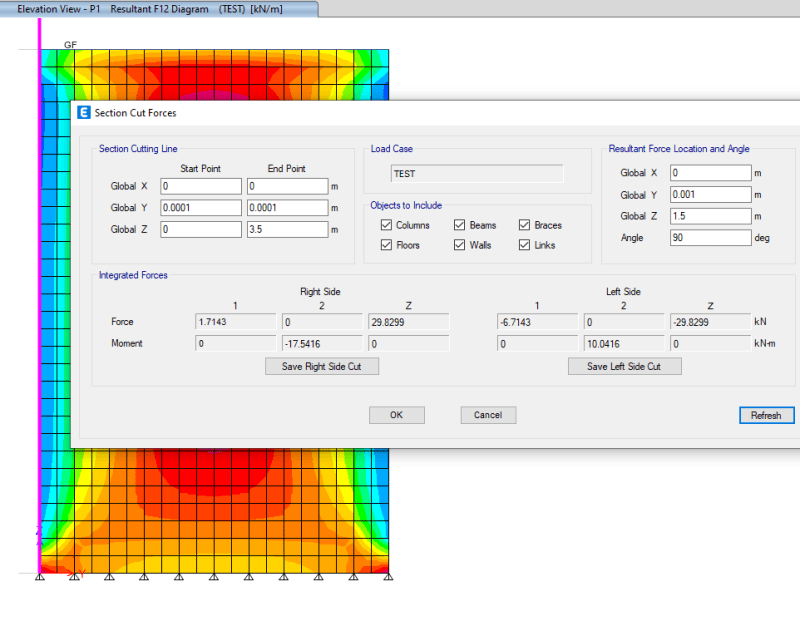This screenshot has height=621, width=800.
Task: Switch to the Elevation View P1 tab
Action: tap(158, 9)
